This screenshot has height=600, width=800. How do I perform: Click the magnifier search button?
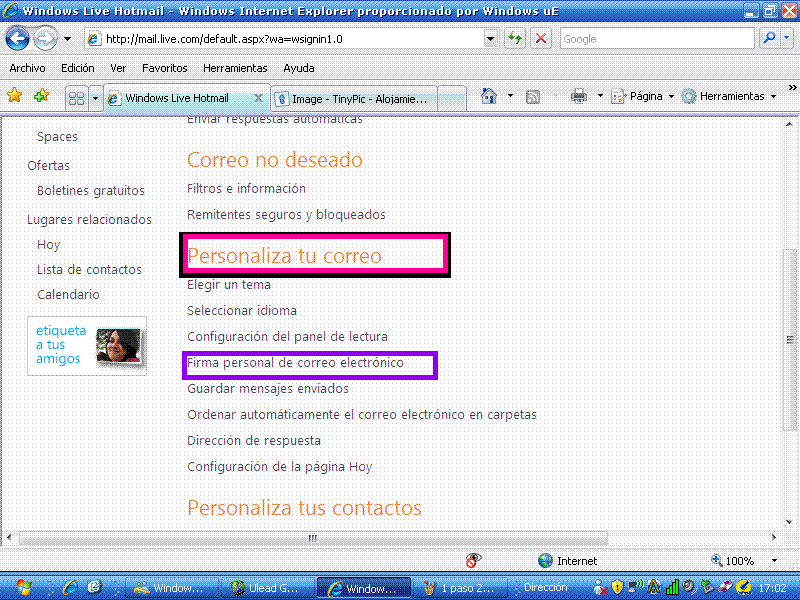[769, 39]
